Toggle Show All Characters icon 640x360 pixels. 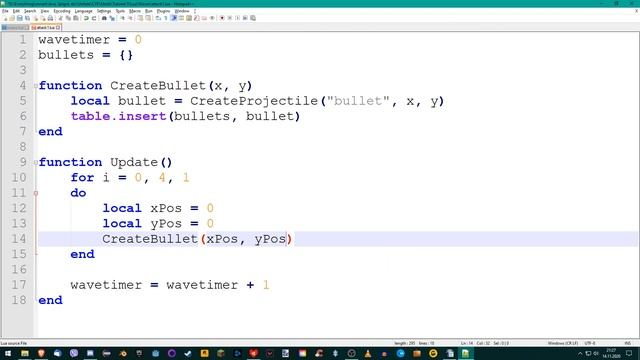tap(166, 18)
